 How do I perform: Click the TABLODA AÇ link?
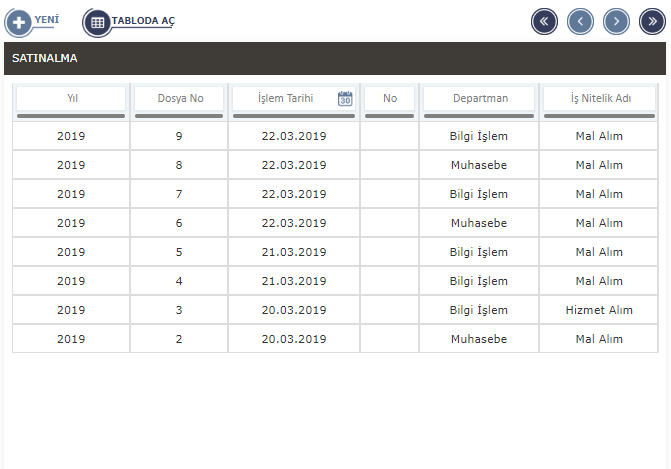click(x=143, y=20)
